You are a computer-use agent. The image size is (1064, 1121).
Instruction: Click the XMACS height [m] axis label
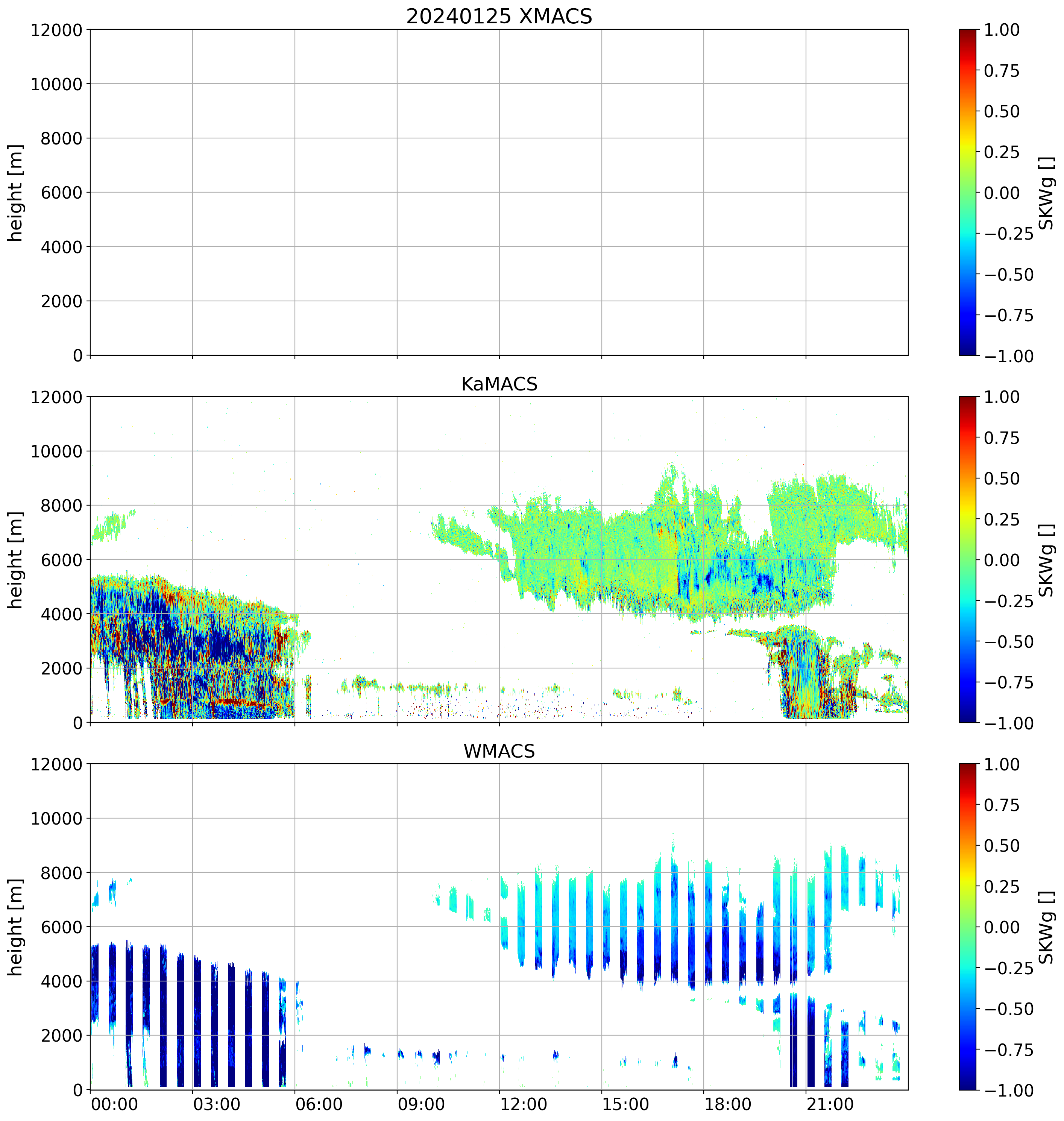[16, 193]
